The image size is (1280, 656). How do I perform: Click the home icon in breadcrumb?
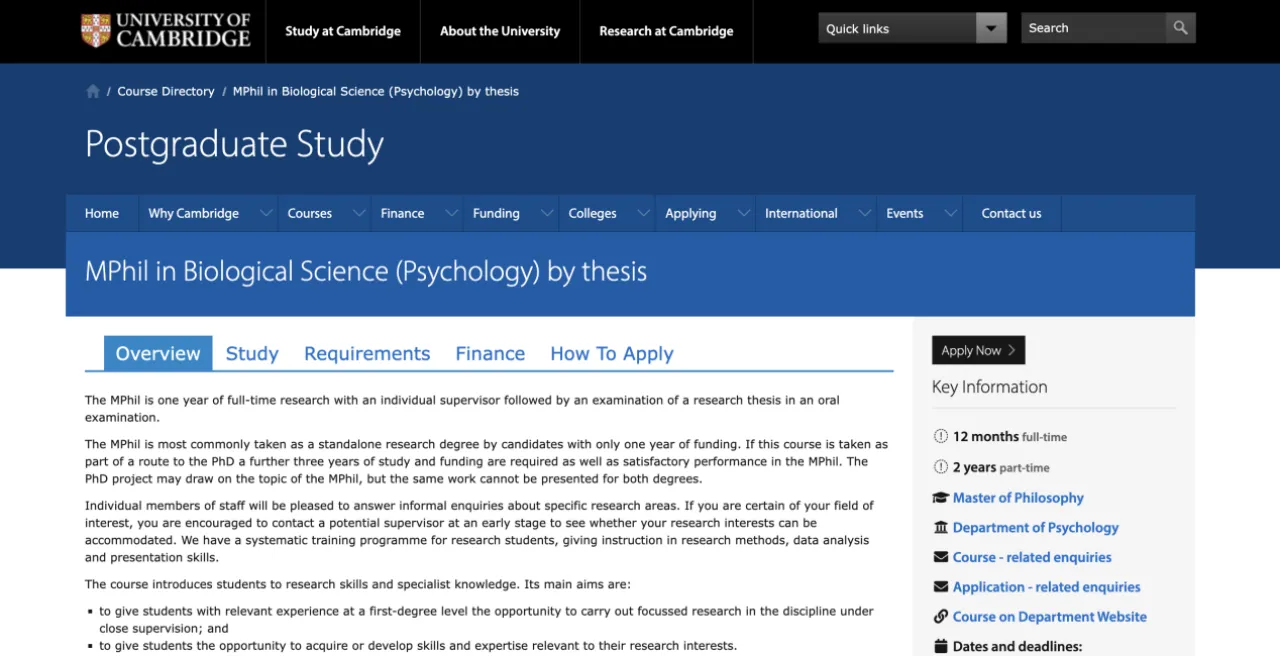coord(93,91)
